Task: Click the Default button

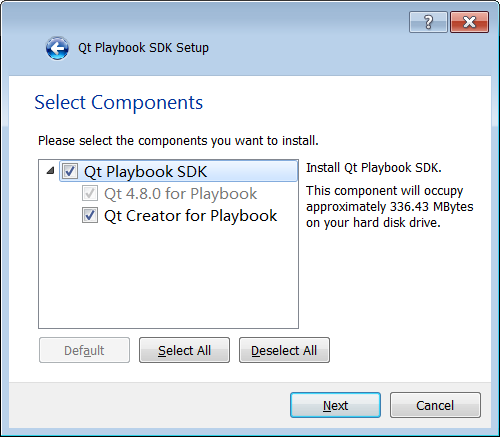Action: pos(84,350)
